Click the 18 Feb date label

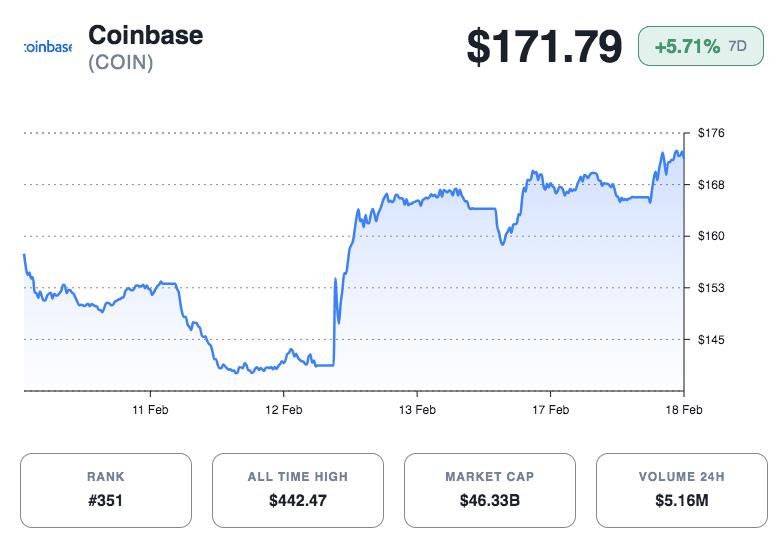pyautogui.click(x=684, y=410)
